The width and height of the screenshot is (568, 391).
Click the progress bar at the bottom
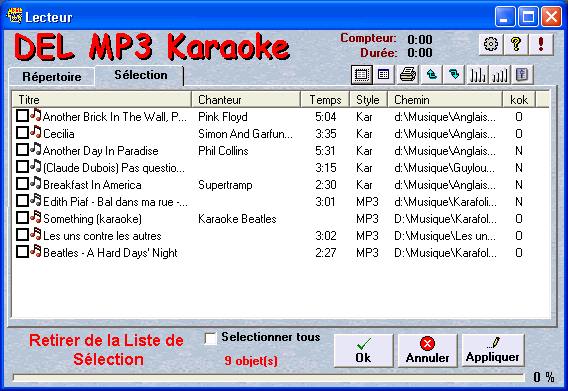click(268, 378)
